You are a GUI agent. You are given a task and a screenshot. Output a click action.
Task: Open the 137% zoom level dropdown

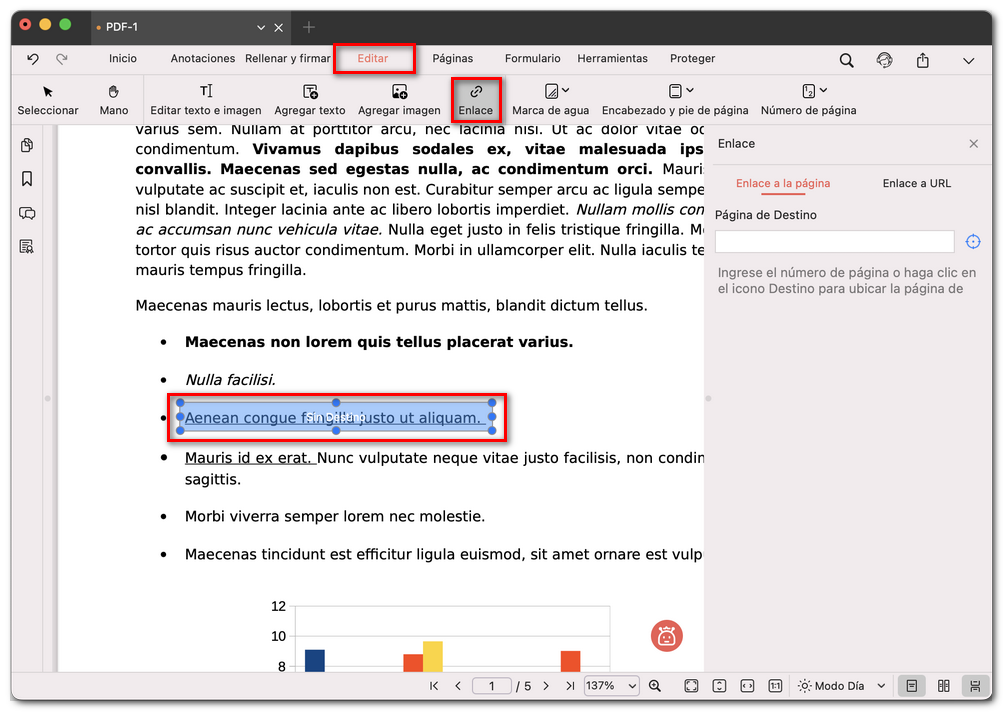(611, 686)
